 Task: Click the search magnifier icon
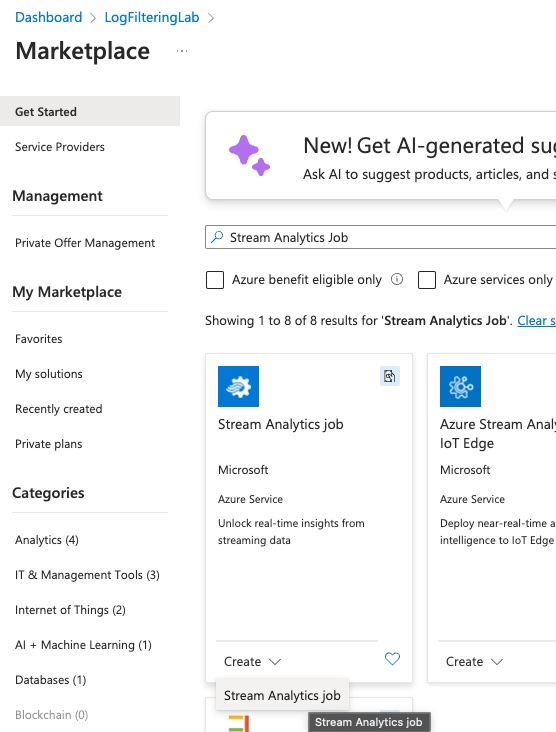click(x=217, y=237)
